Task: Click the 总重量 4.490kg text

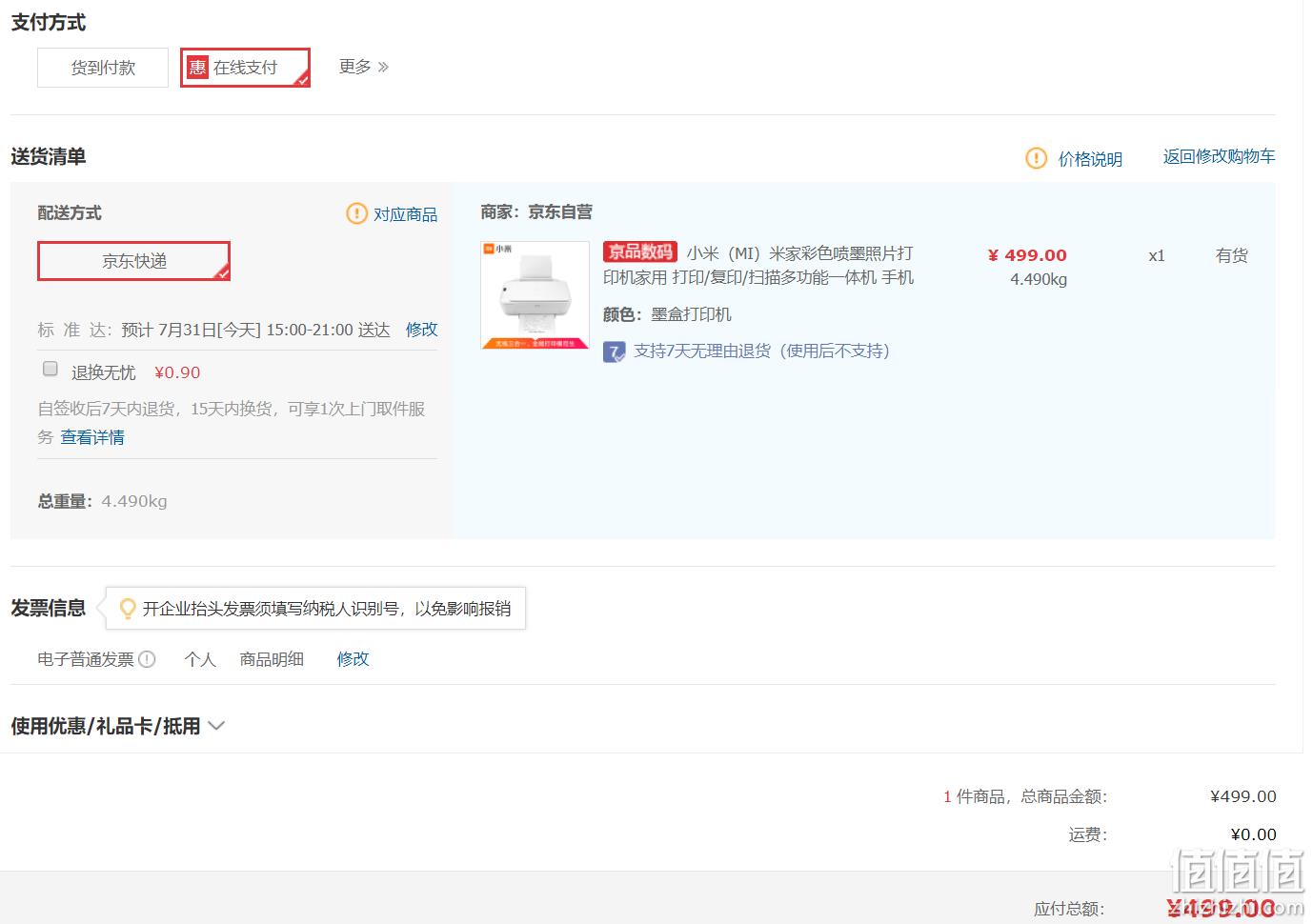Action: pyautogui.click(x=102, y=501)
